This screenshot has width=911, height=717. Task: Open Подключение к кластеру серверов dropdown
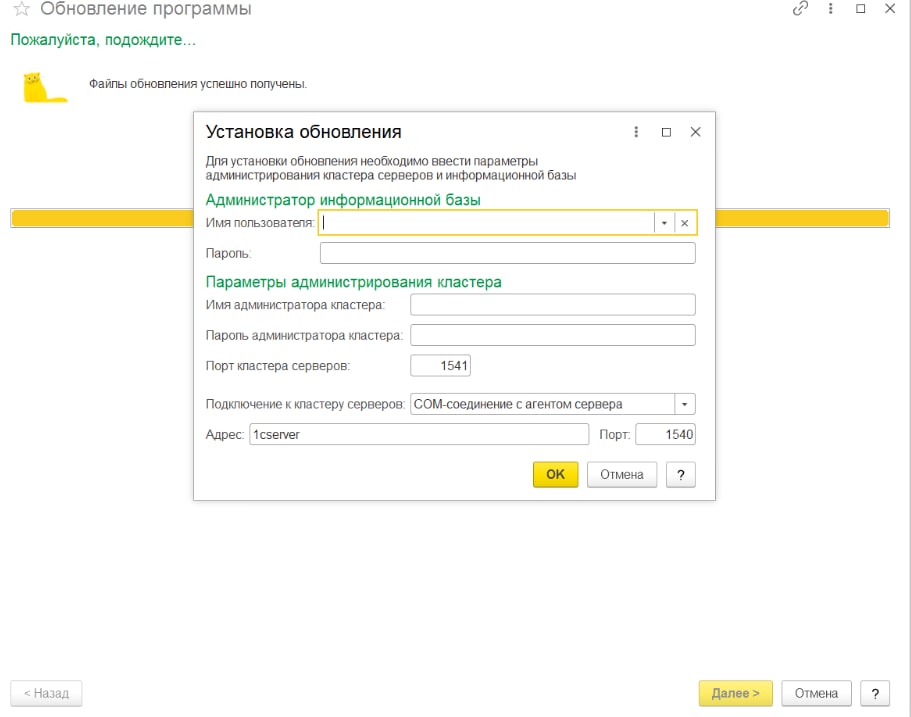click(x=684, y=404)
